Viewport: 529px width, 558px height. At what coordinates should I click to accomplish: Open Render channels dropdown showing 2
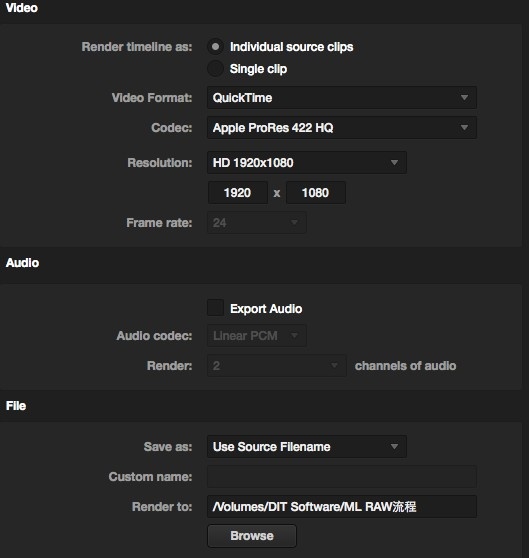[x=276, y=365]
